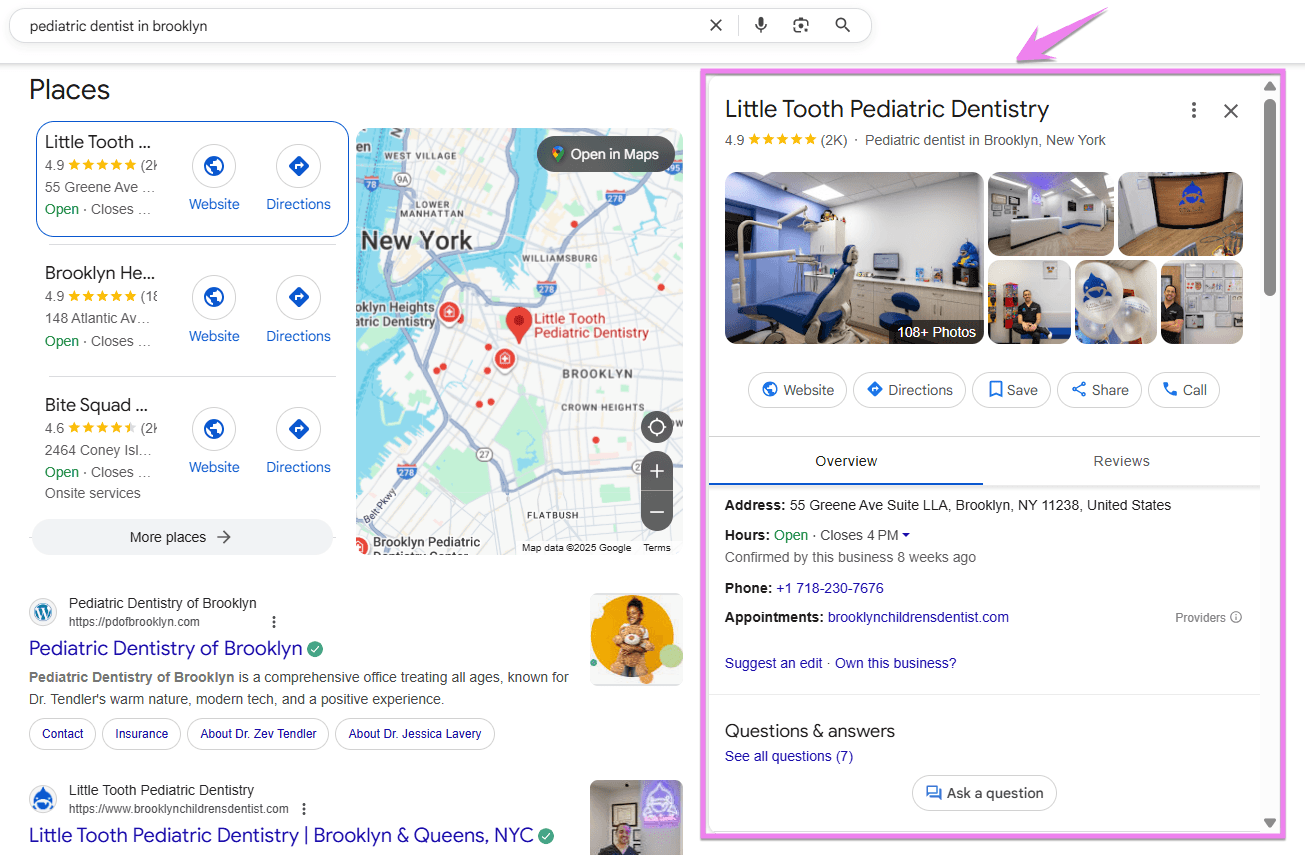Click the 'Suggest an edit' link
The width and height of the screenshot is (1305, 855).
tap(773, 662)
